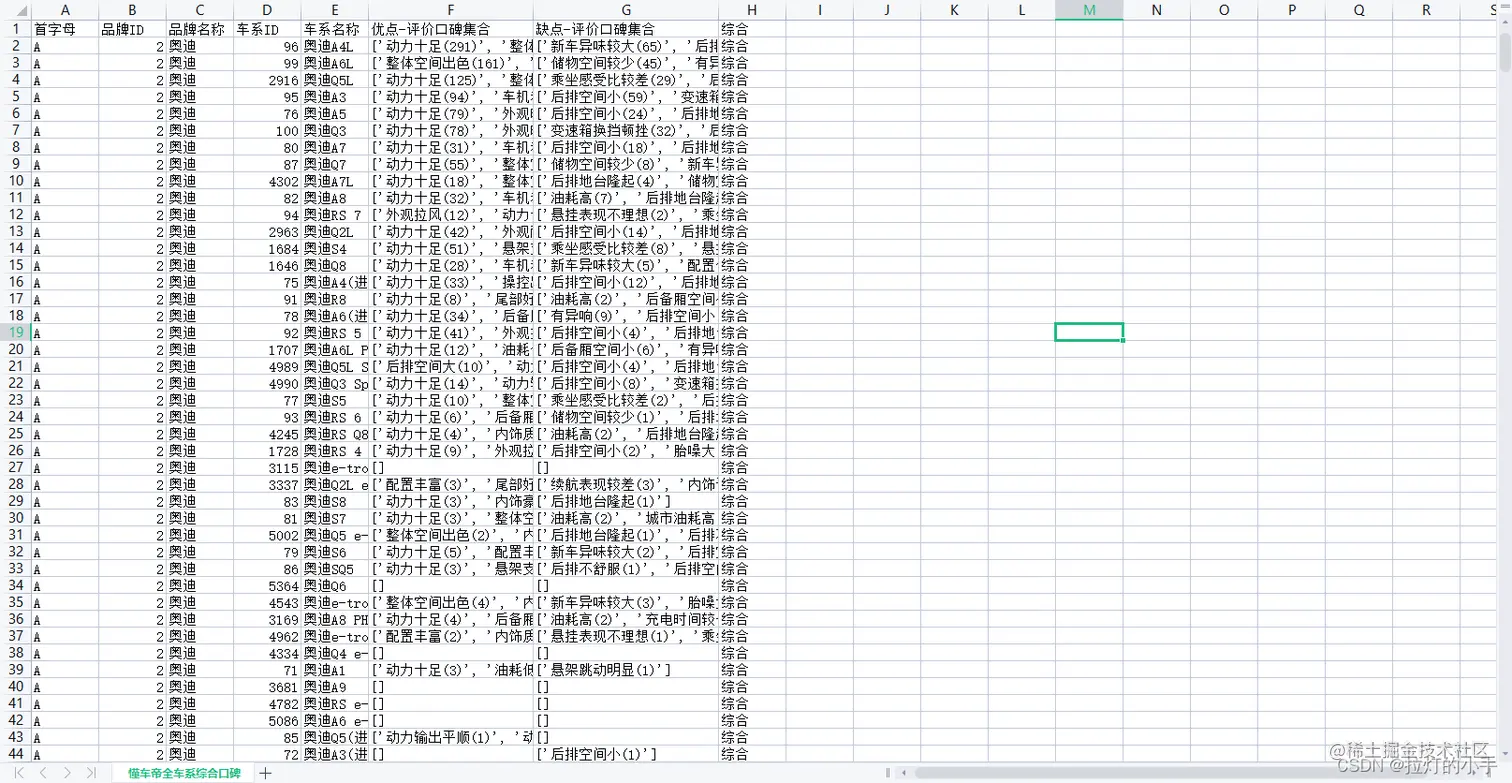
Task: Select row 1 header cell
Action: [14, 28]
